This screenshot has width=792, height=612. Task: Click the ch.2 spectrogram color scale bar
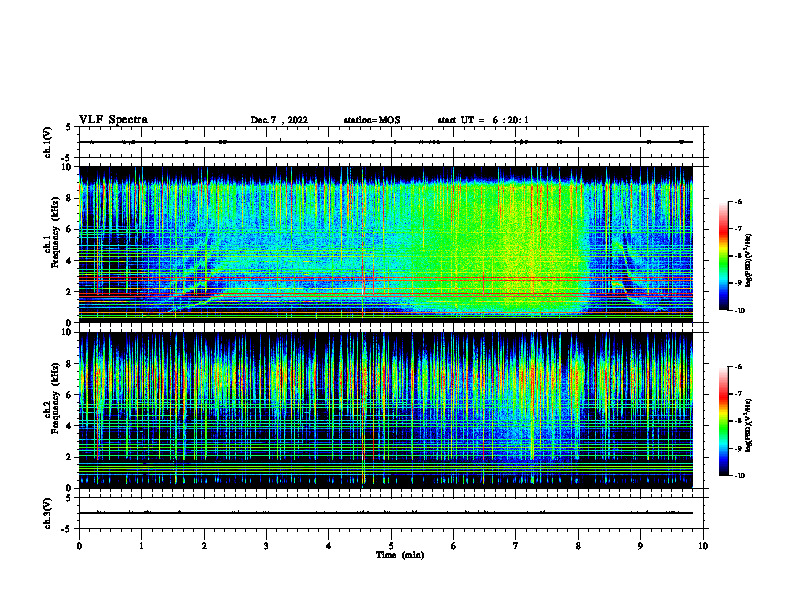(x=723, y=421)
